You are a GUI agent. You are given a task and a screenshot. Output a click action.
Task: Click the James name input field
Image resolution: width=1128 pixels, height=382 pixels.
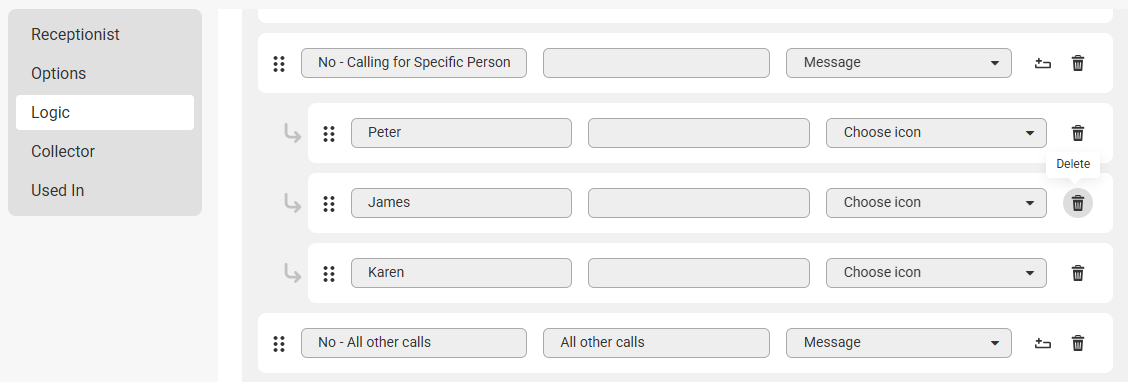(x=461, y=203)
